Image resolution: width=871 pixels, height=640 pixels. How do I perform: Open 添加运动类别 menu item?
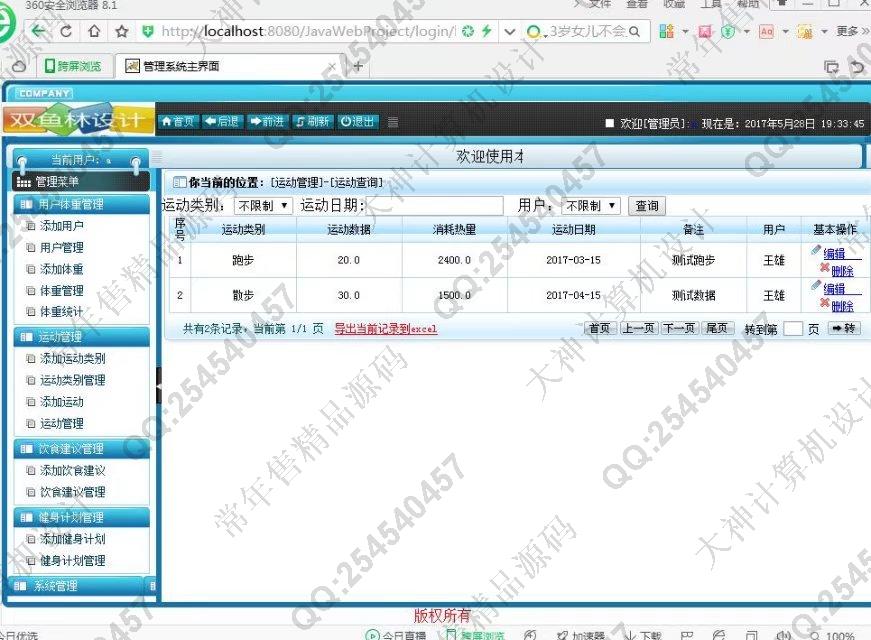(72, 358)
